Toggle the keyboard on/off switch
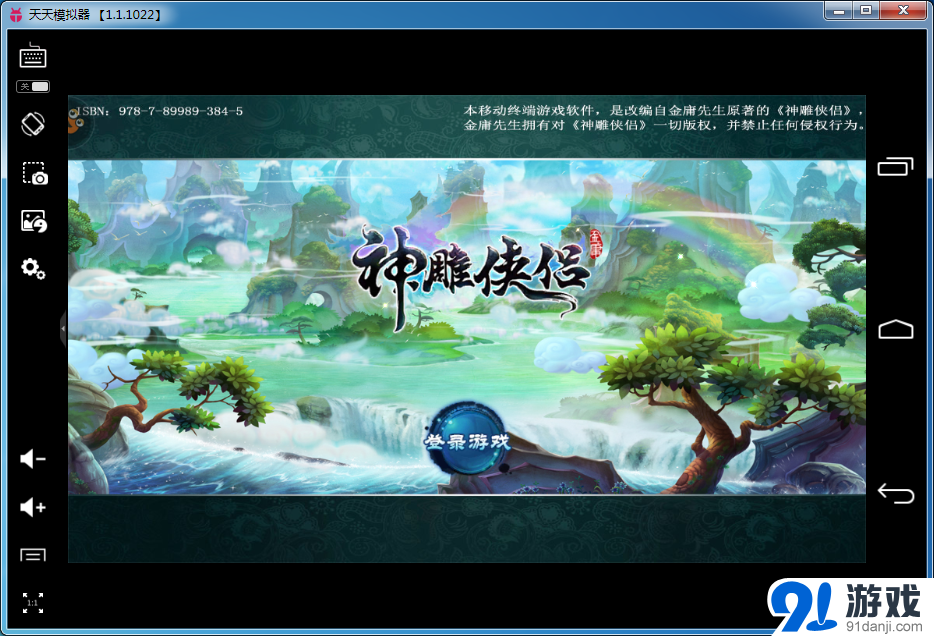This screenshot has width=934, height=636. [x=33, y=86]
